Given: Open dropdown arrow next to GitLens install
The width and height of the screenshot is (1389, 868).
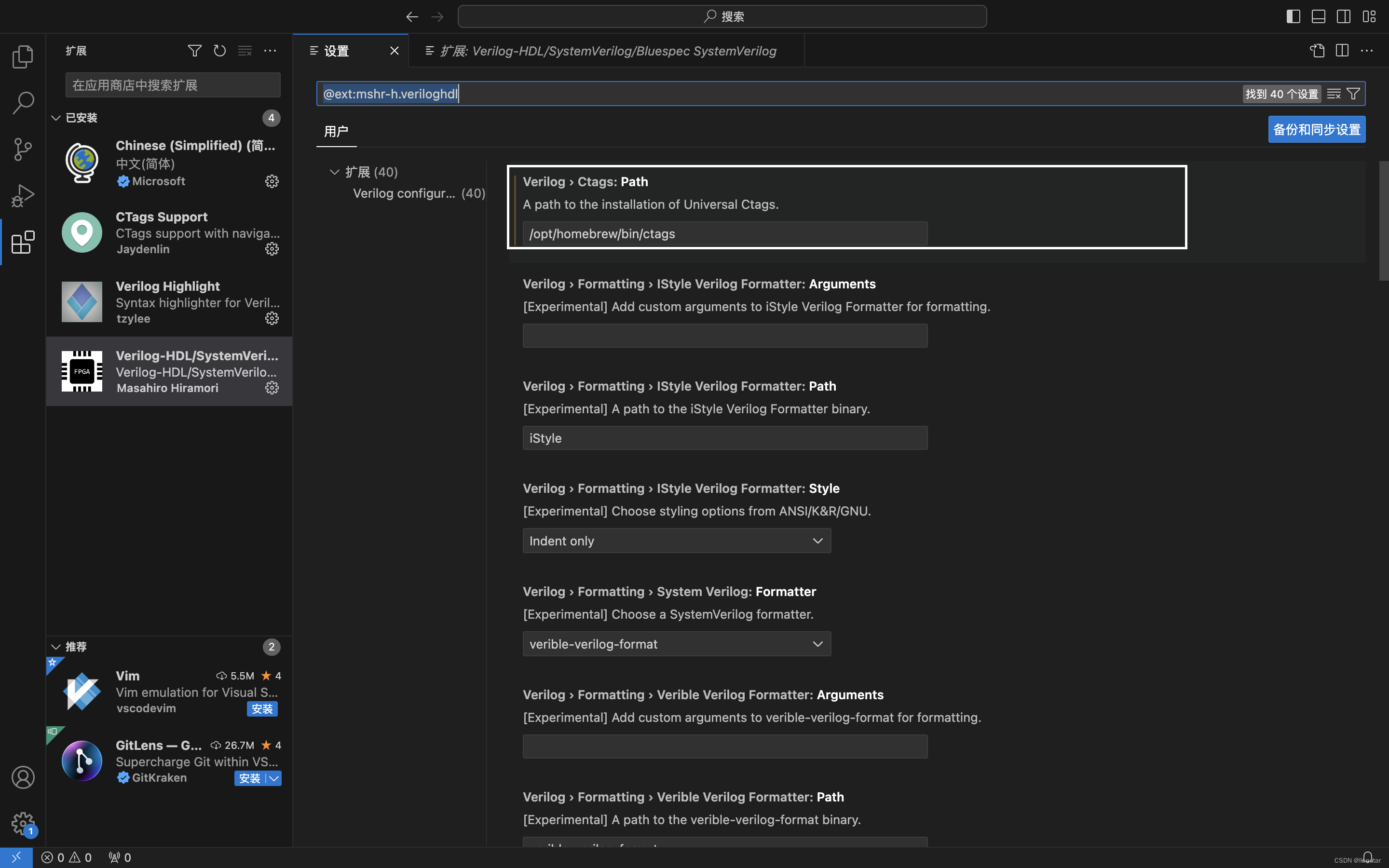Looking at the screenshot, I should tap(274, 778).
